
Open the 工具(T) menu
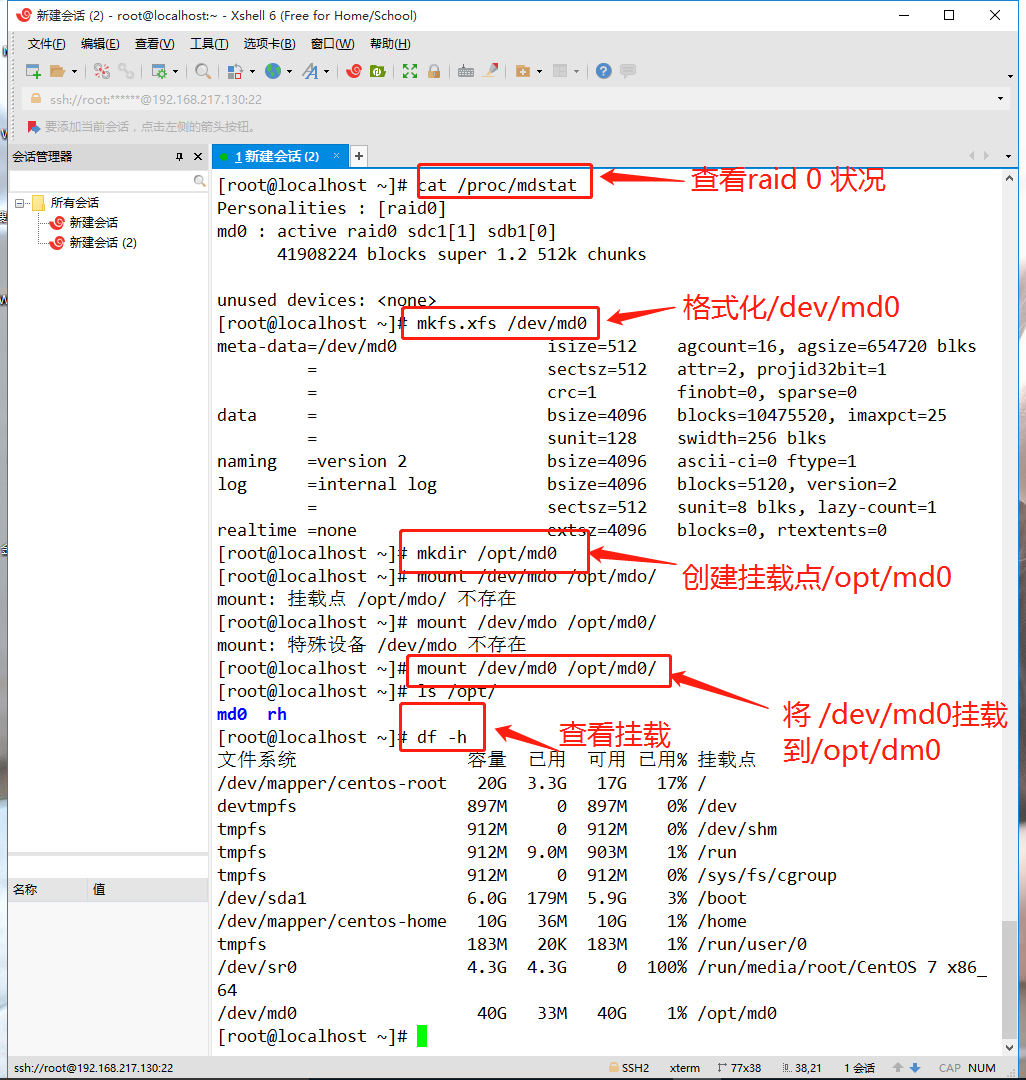(x=209, y=44)
